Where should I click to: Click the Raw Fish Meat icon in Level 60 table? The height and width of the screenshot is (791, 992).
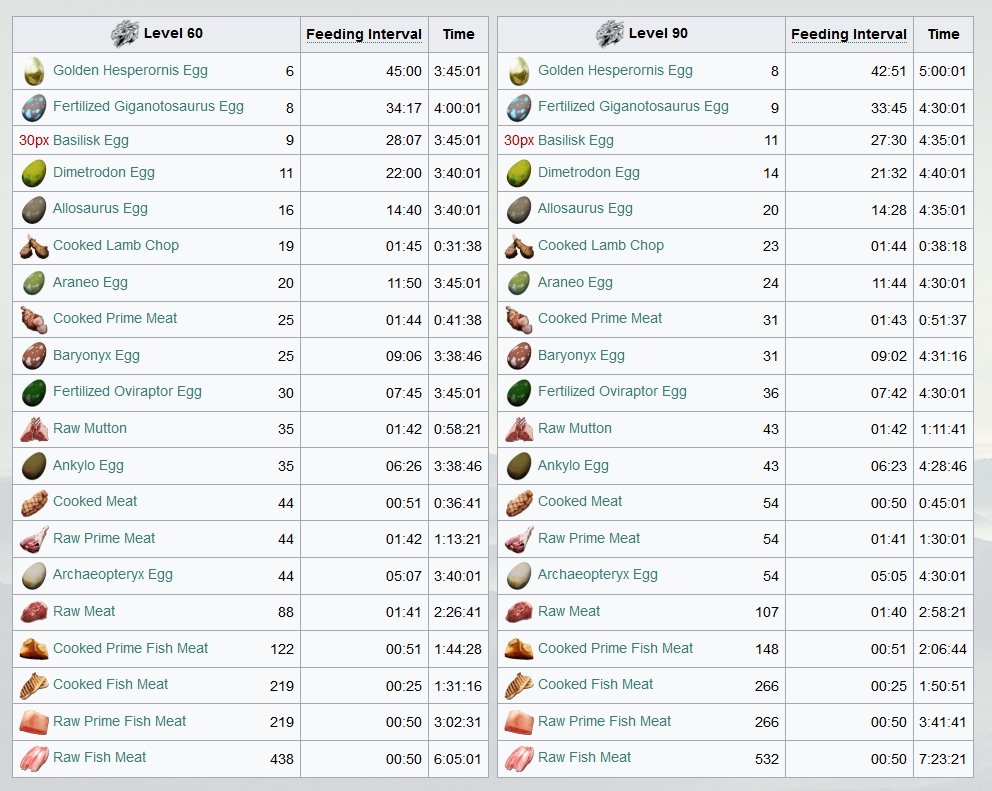tap(34, 759)
